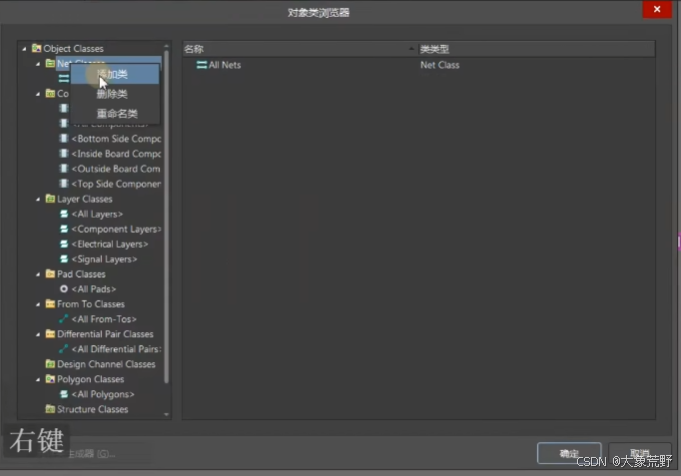Click the Signal Layers stack icon
This screenshot has width=681, height=476.
click(64, 259)
